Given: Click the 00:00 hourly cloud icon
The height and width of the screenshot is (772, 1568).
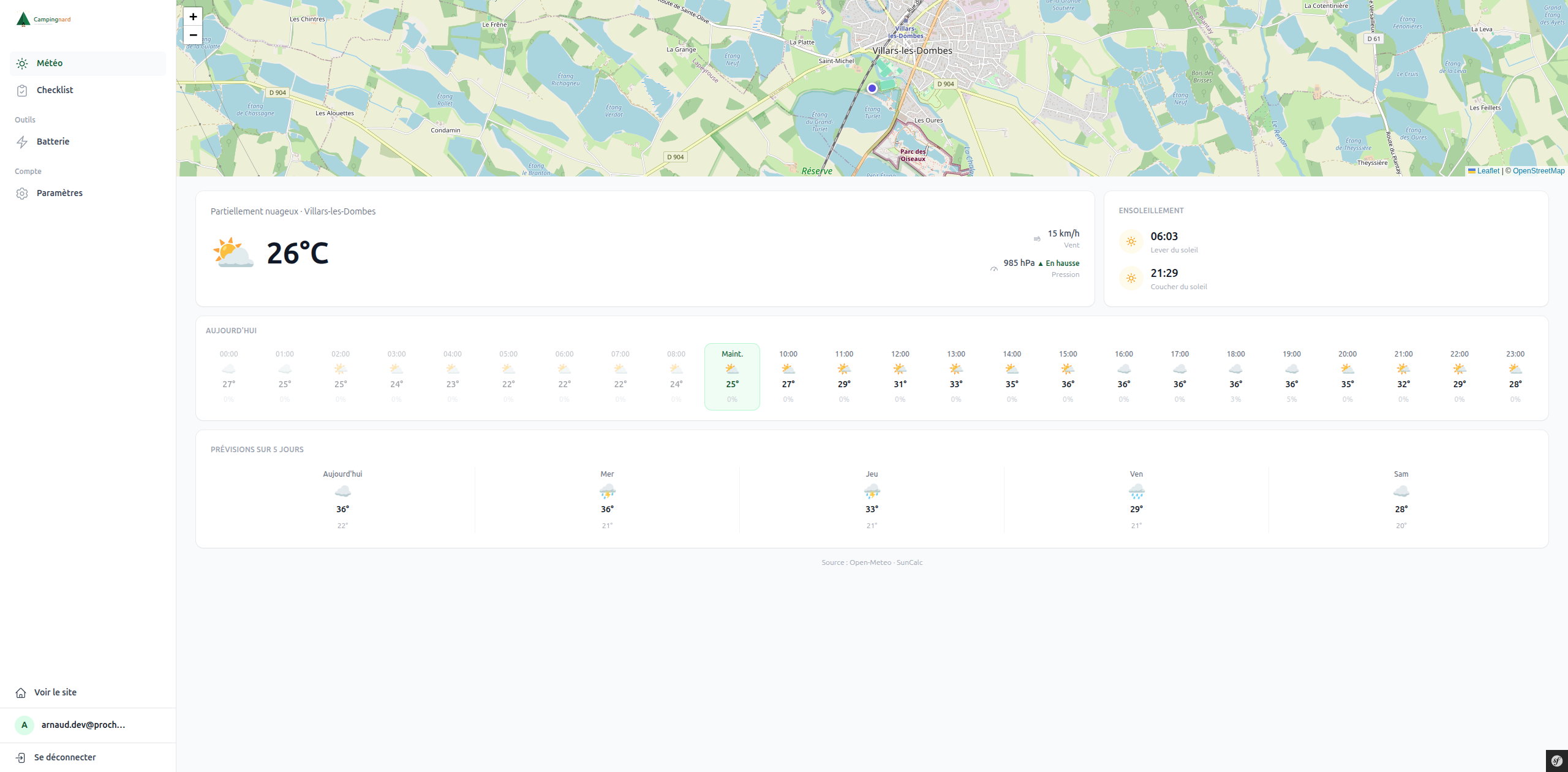Looking at the screenshot, I should (228, 369).
